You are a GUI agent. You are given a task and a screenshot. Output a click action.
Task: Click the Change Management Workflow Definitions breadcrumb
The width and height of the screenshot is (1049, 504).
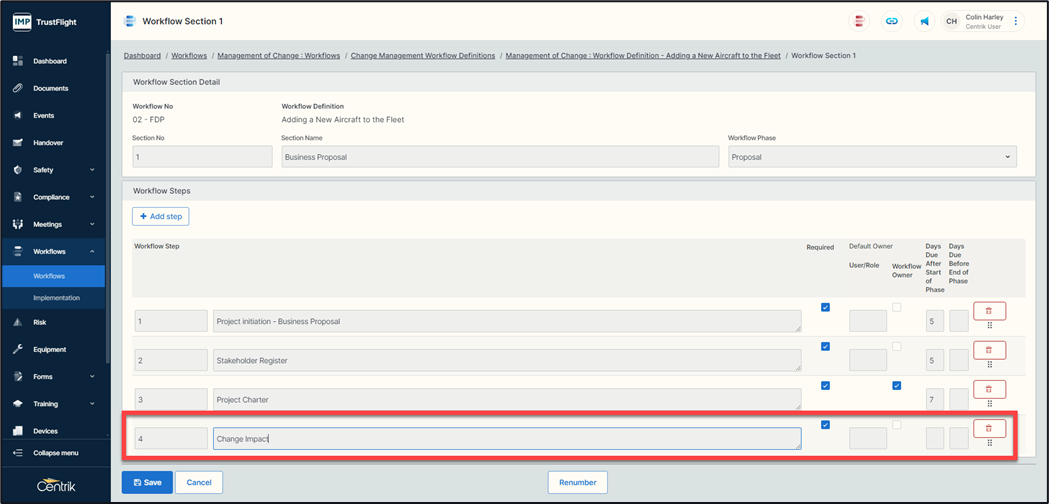click(423, 56)
